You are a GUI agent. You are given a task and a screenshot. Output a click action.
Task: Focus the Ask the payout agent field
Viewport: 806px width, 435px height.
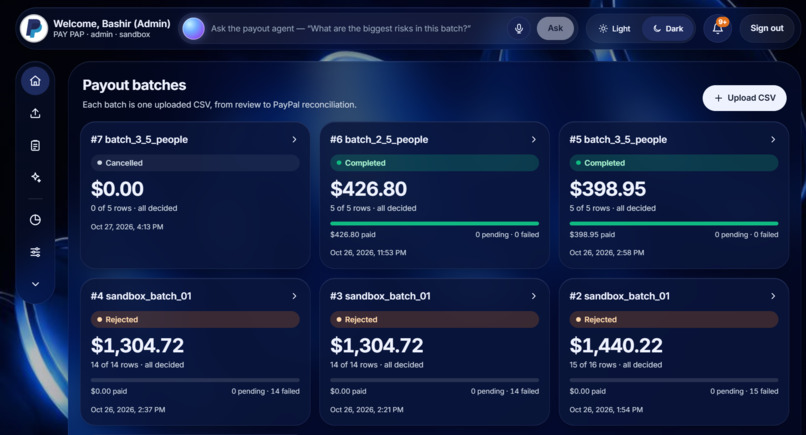click(x=355, y=29)
